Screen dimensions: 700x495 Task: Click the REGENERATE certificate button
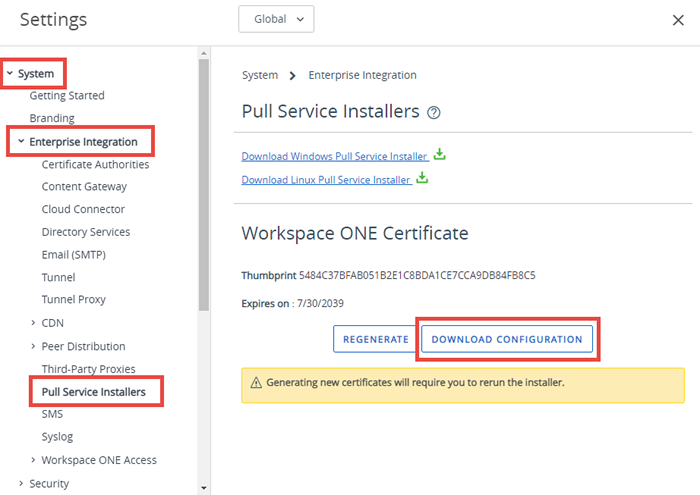click(375, 339)
